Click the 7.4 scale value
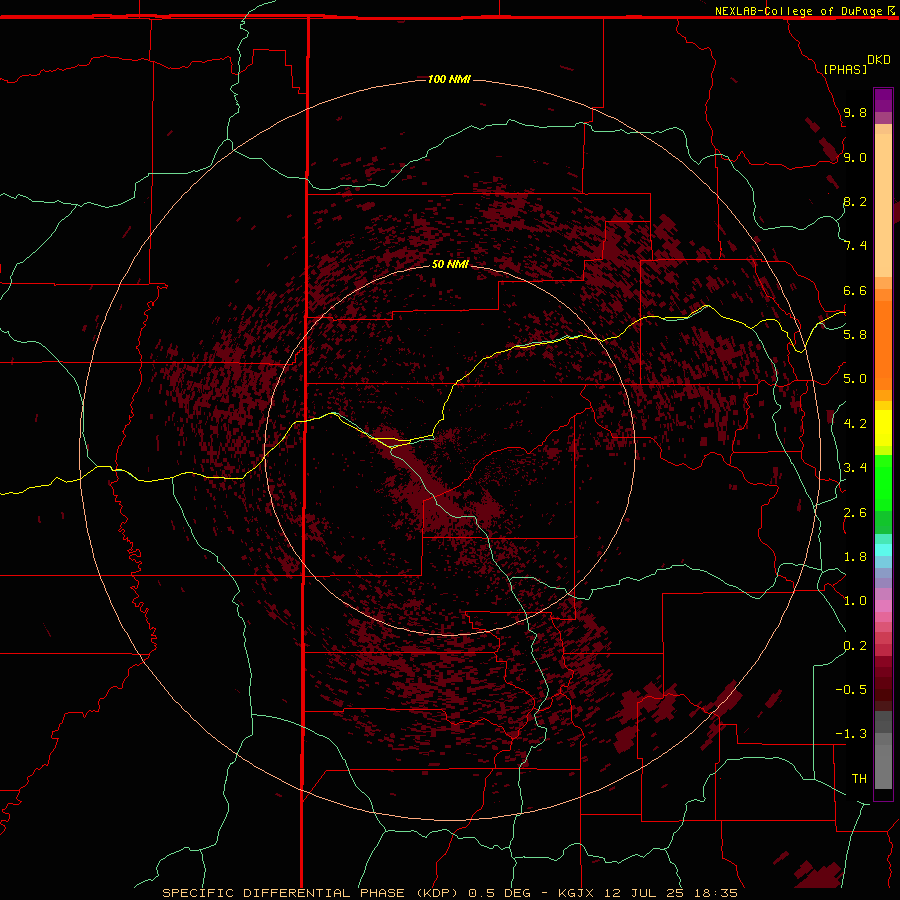This screenshot has width=900, height=900. [x=855, y=246]
